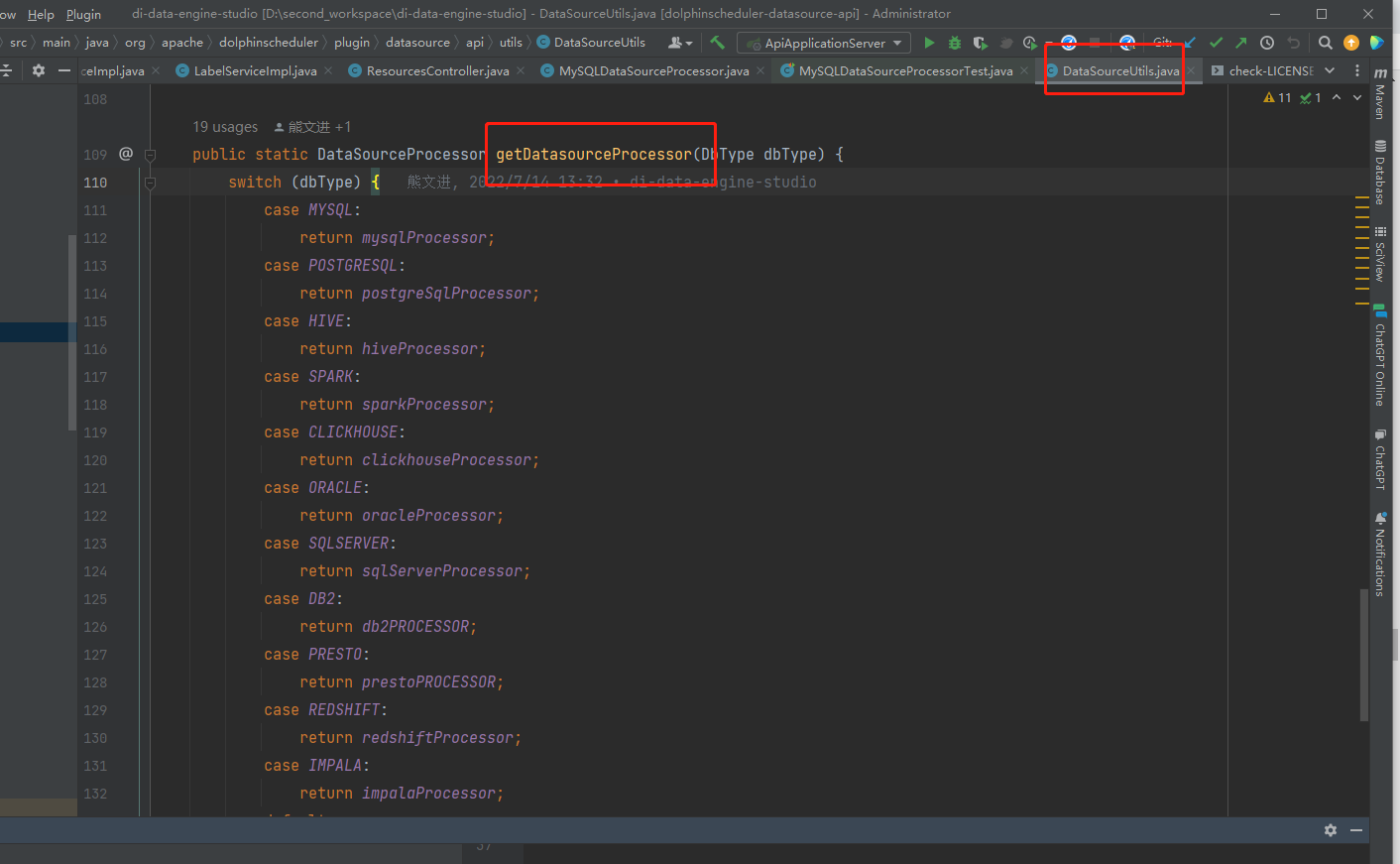
Task: Collapse method fold marker at line 109
Action: coord(150,155)
